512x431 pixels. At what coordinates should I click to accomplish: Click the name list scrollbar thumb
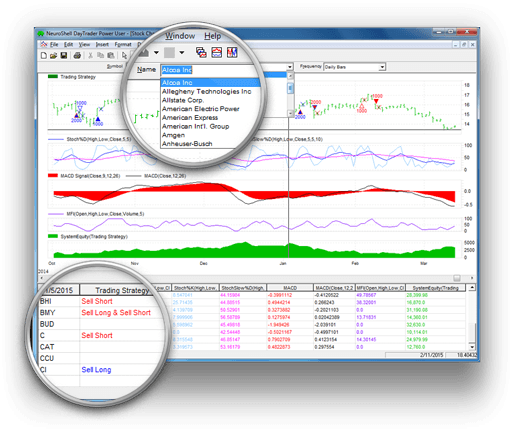(x=290, y=88)
